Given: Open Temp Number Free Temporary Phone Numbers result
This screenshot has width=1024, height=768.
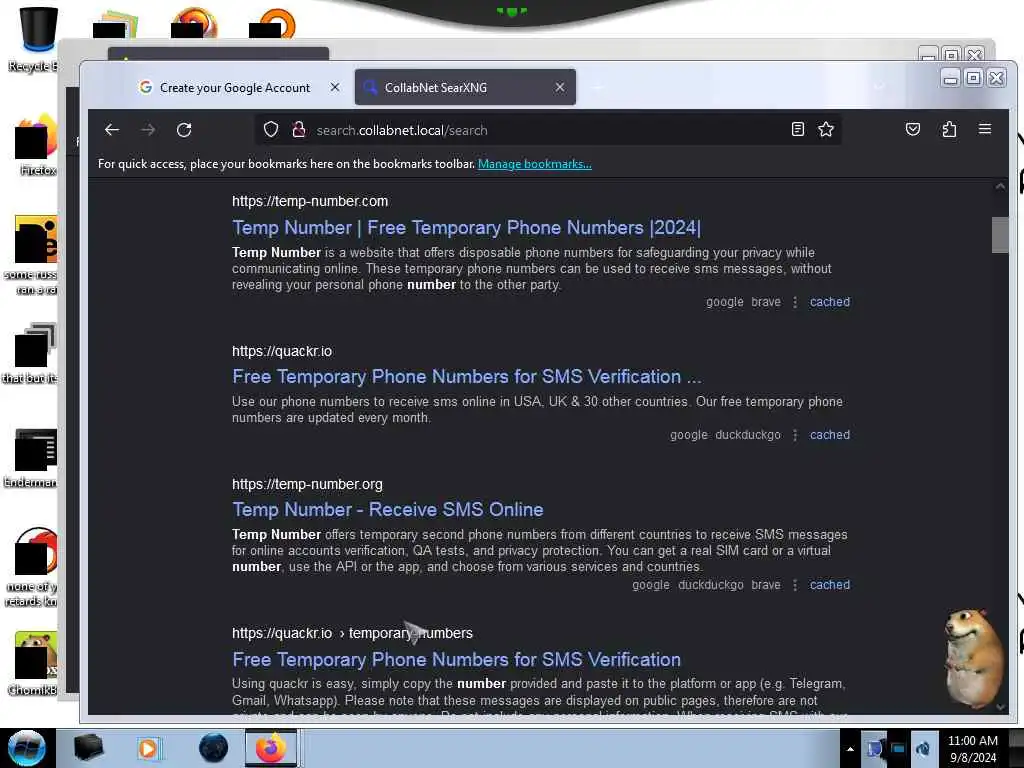Looking at the screenshot, I should click(466, 227).
